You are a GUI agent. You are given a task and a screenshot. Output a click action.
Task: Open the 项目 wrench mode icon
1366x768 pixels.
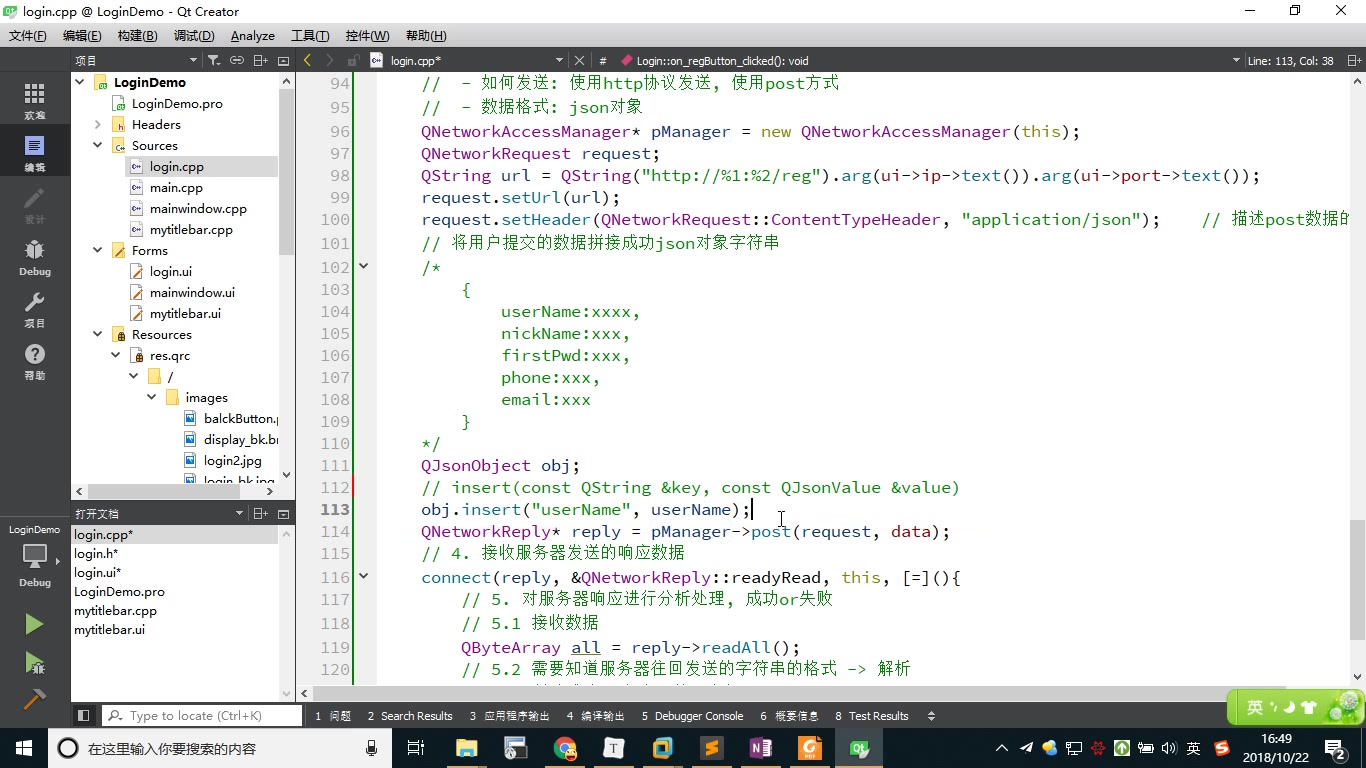(x=34, y=305)
